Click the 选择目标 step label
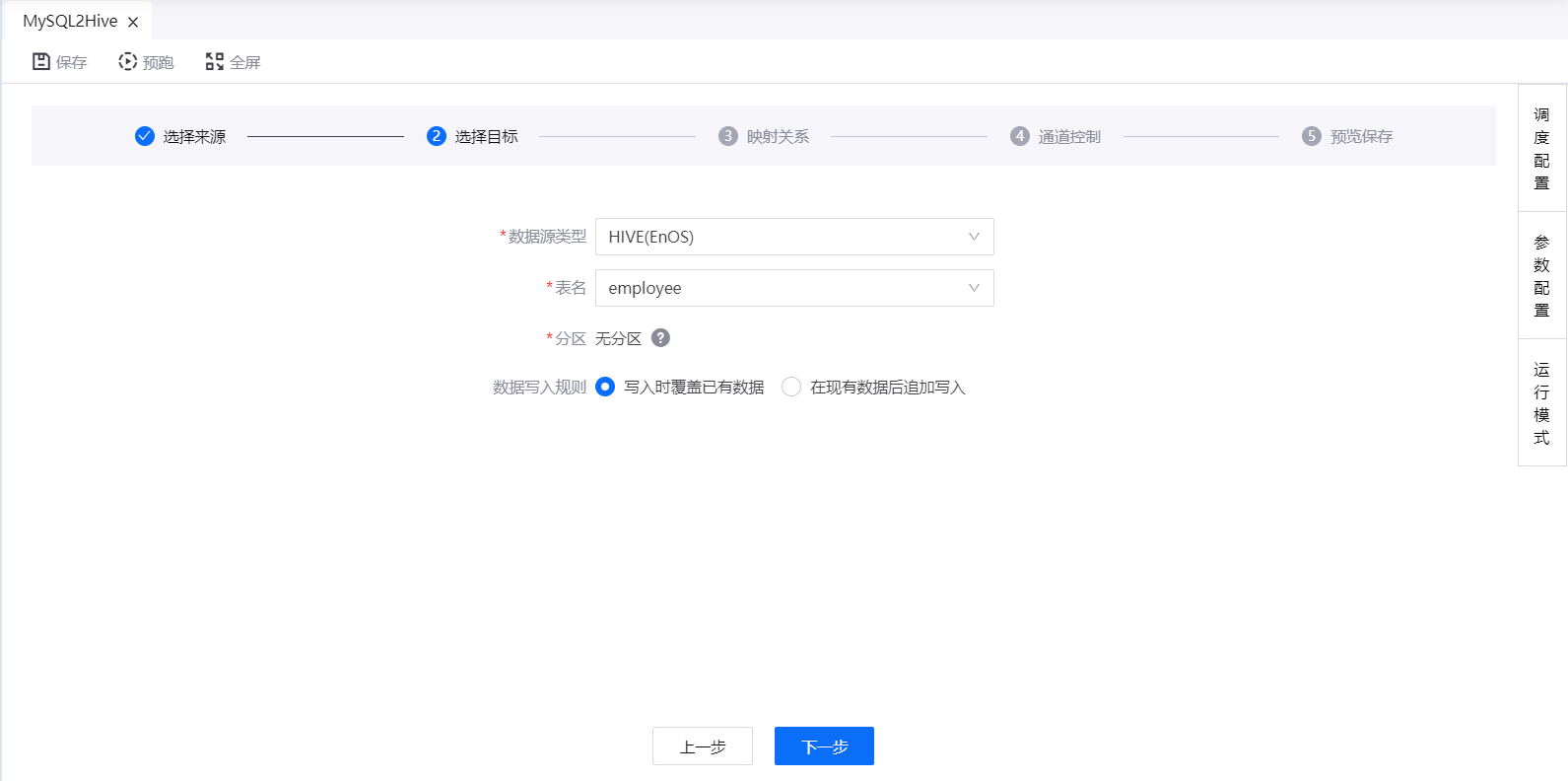The width and height of the screenshot is (1568, 781). pos(487,136)
